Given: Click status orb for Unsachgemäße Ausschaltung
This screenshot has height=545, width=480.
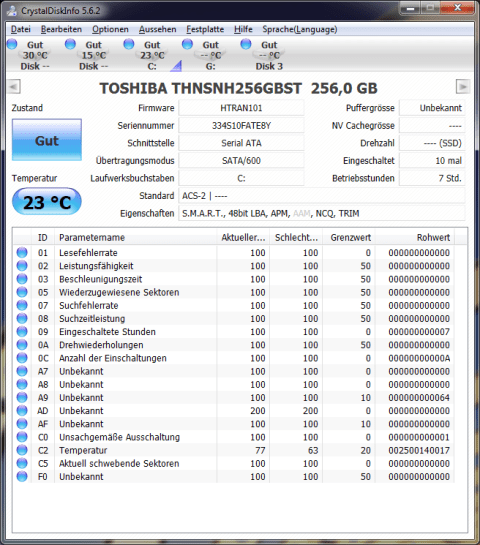Looking at the screenshot, I should [x=22, y=437].
